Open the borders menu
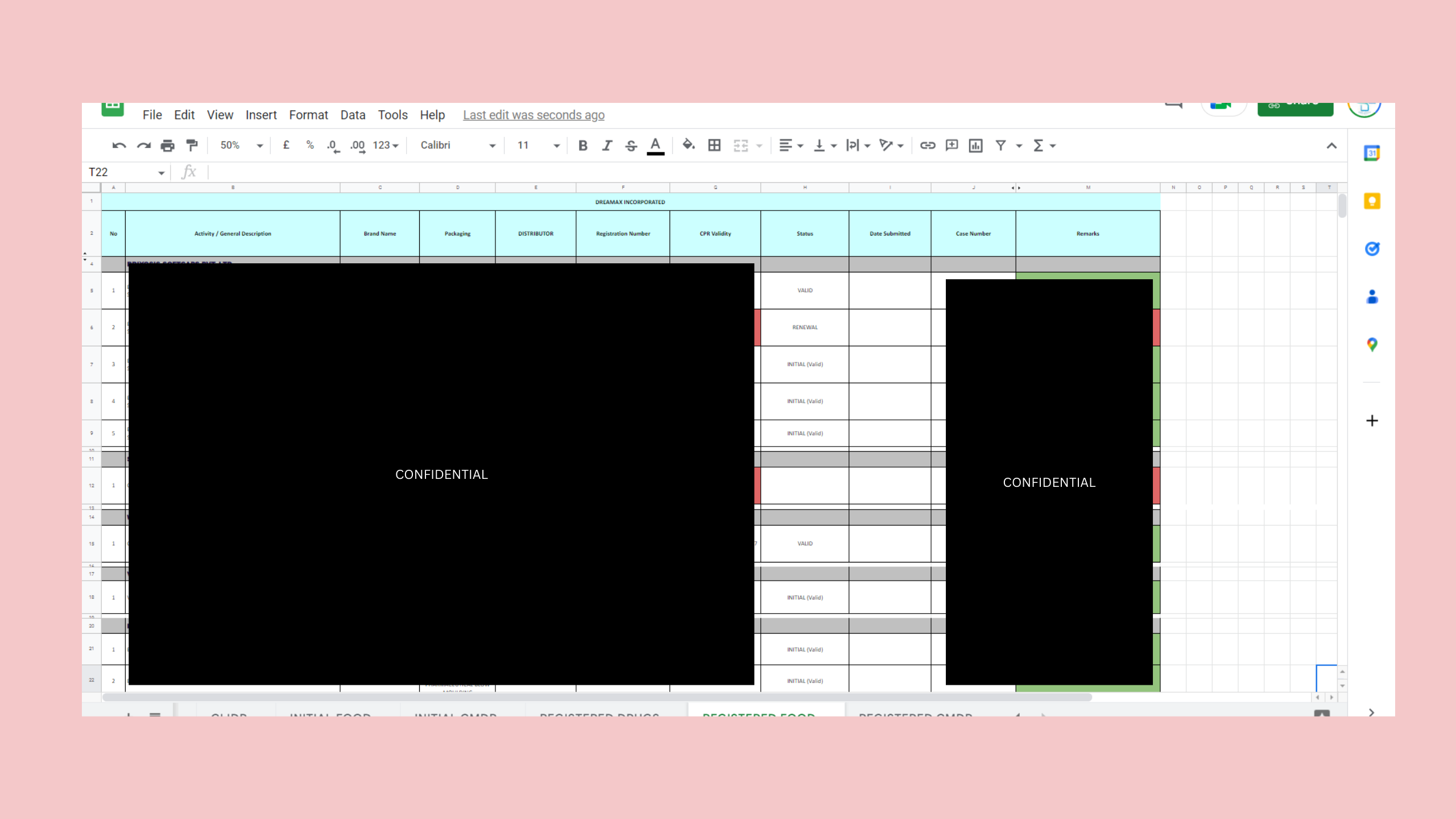Image resolution: width=1456 pixels, height=819 pixels. pos(714,146)
